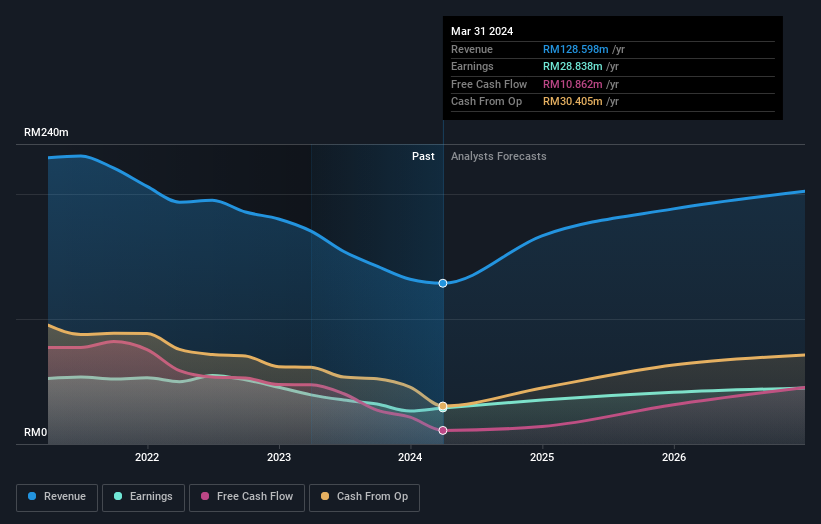This screenshot has height=524, width=821.
Task: Click the 2023 x-axis label
Action: (279, 457)
